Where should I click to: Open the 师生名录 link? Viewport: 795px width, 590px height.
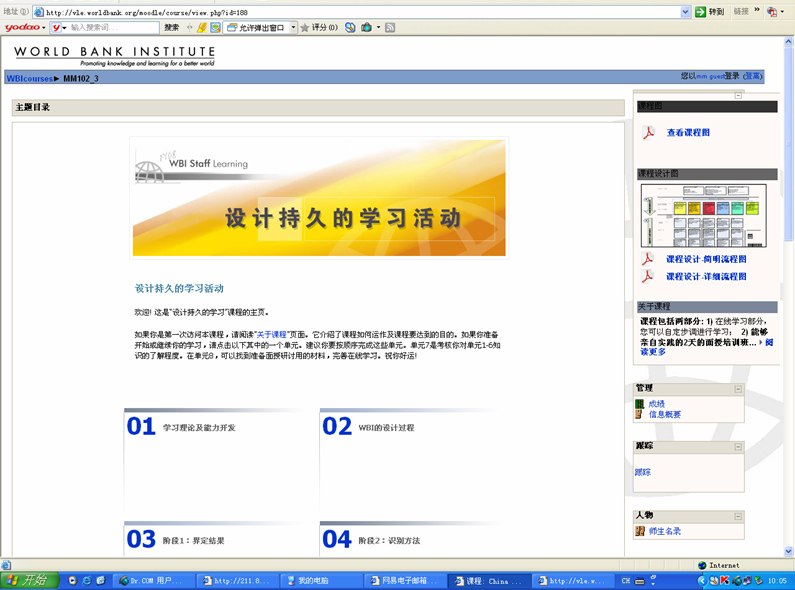665,531
